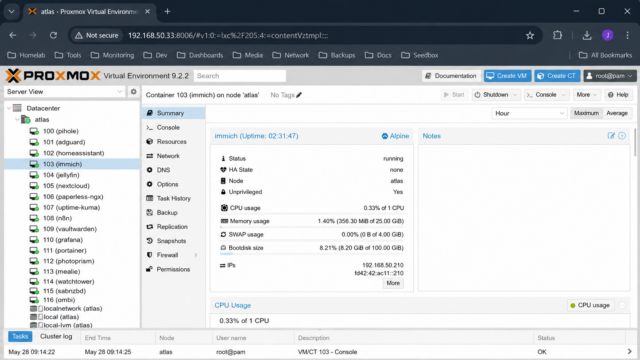Open Shutdown dropdown arrow
This screenshot has height=360, width=640.
pyautogui.click(x=515, y=95)
